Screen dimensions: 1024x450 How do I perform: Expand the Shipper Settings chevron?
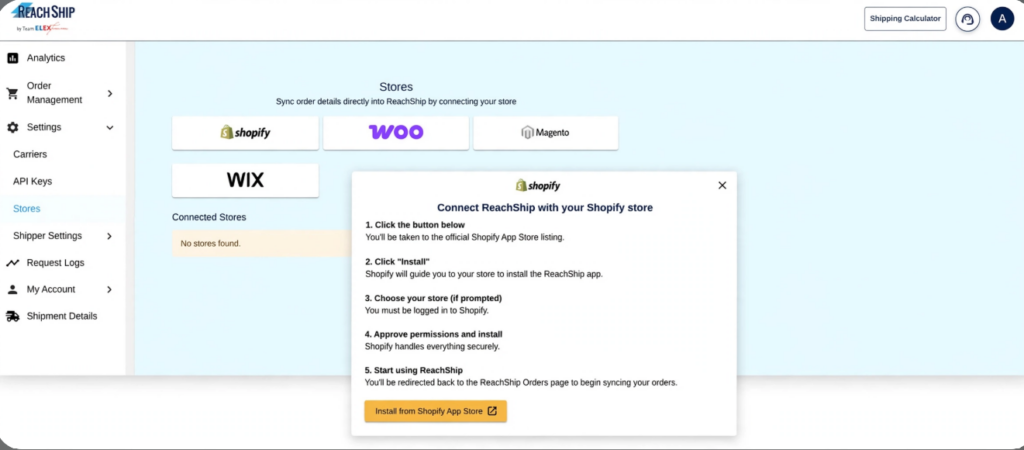click(110, 236)
